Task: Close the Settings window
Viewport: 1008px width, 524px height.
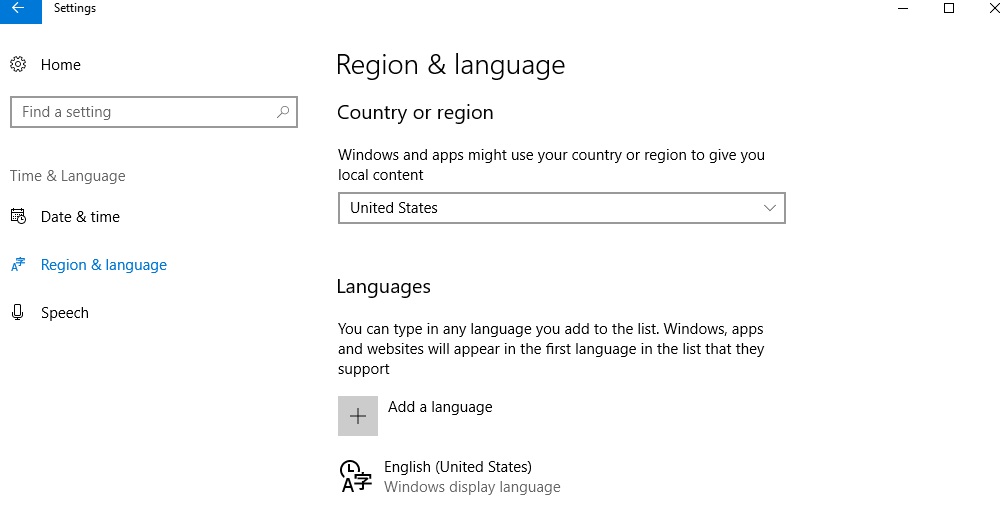Action: pos(995,8)
